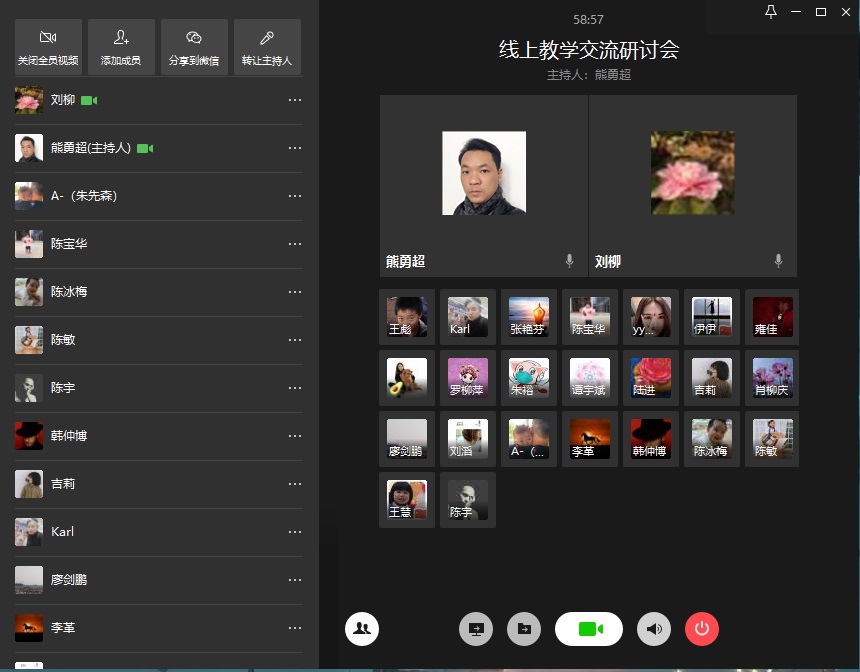Open more options for 刘柳
860x672 pixels.
pyautogui.click(x=294, y=100)
